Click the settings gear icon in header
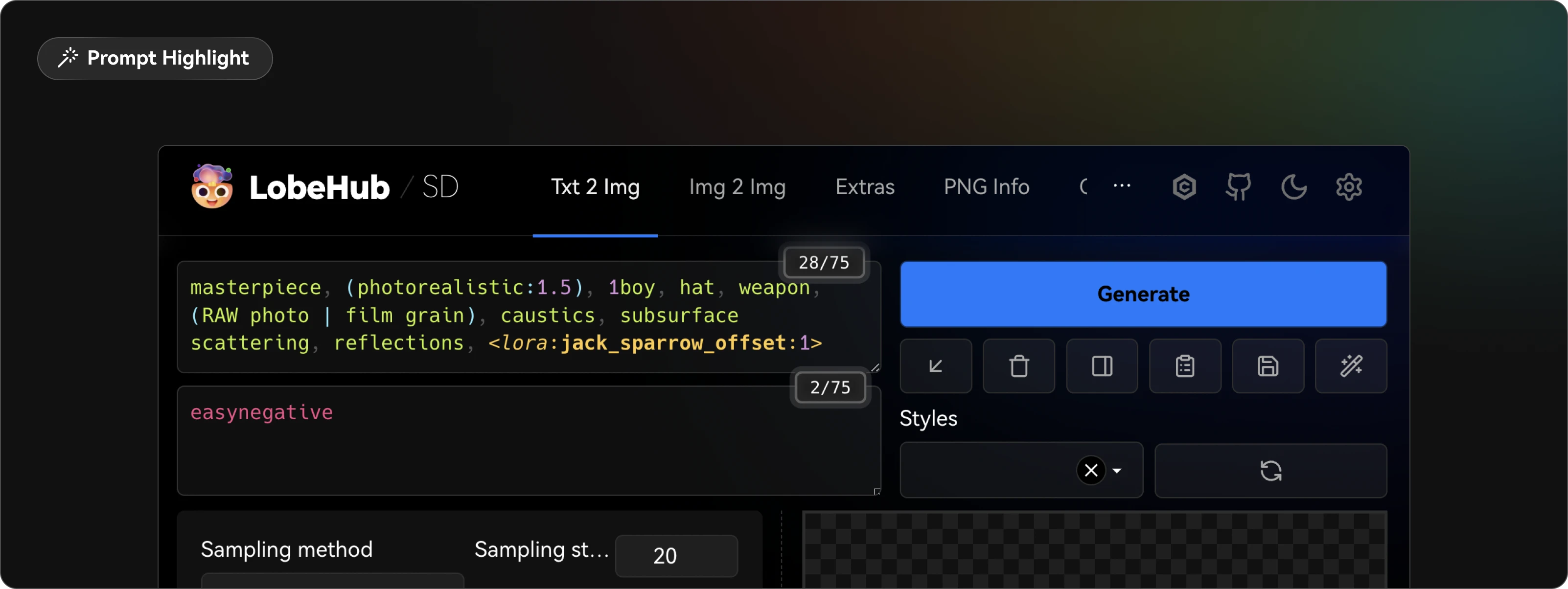The image size is (1568, 589). 1348,187
